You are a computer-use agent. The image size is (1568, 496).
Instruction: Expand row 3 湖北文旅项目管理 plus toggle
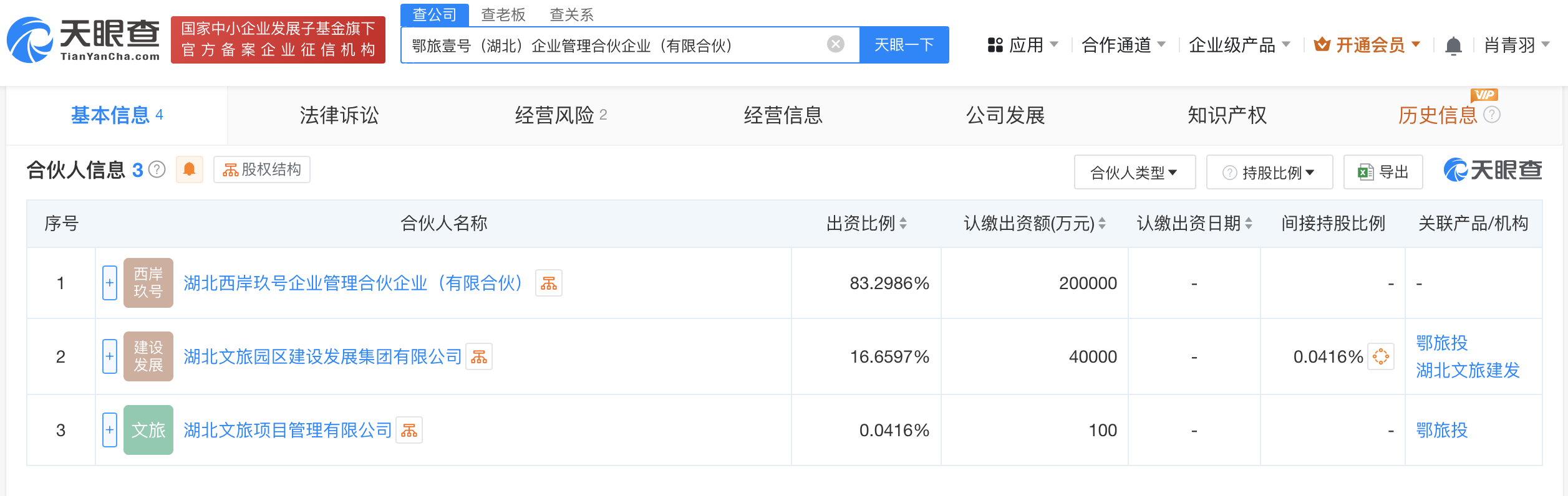pos(110,430)
